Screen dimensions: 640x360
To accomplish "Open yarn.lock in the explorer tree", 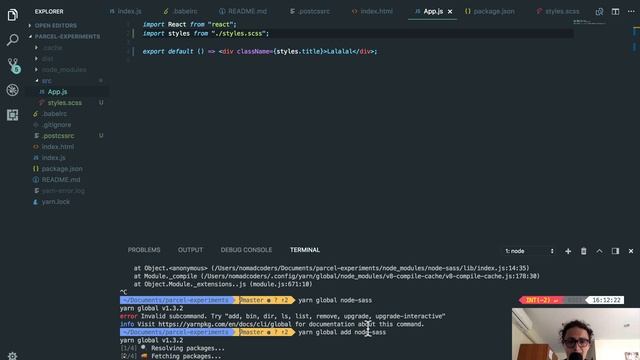I will click(56, 202).
